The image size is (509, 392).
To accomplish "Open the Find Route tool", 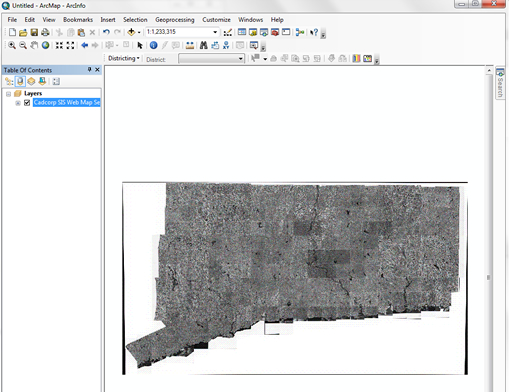I will pyautogui.click(x=215, y=45).
